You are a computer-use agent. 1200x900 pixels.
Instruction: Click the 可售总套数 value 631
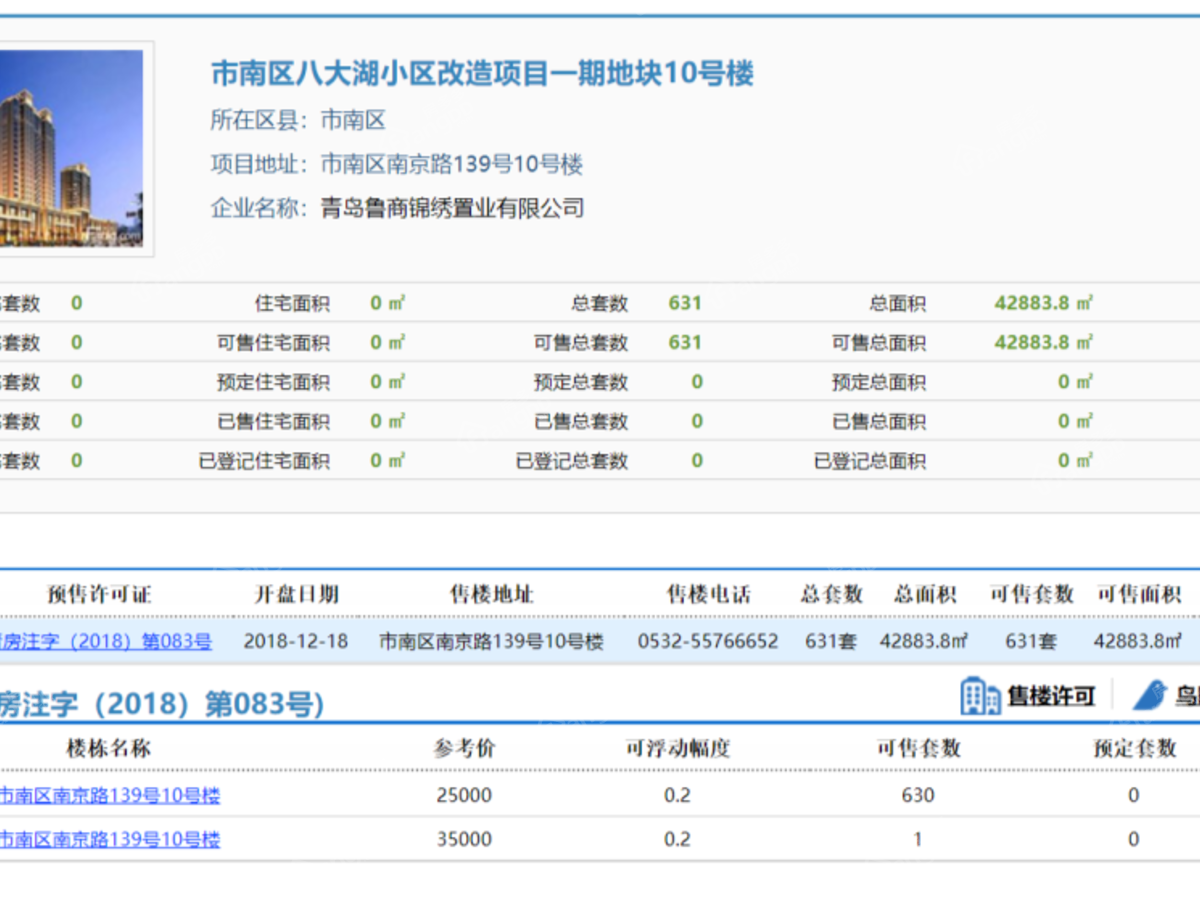click(685, 342)
